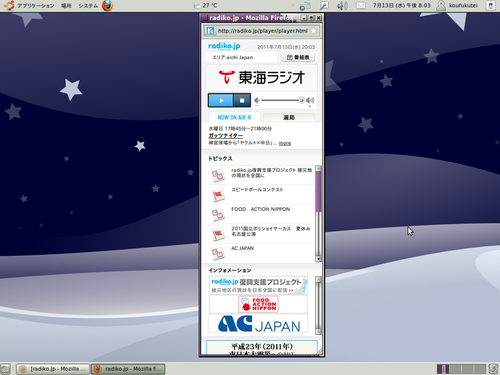The height and width of the screenshot is (375, 500).
Task: Click the 'more' link under program description
Action: [285, 143]
